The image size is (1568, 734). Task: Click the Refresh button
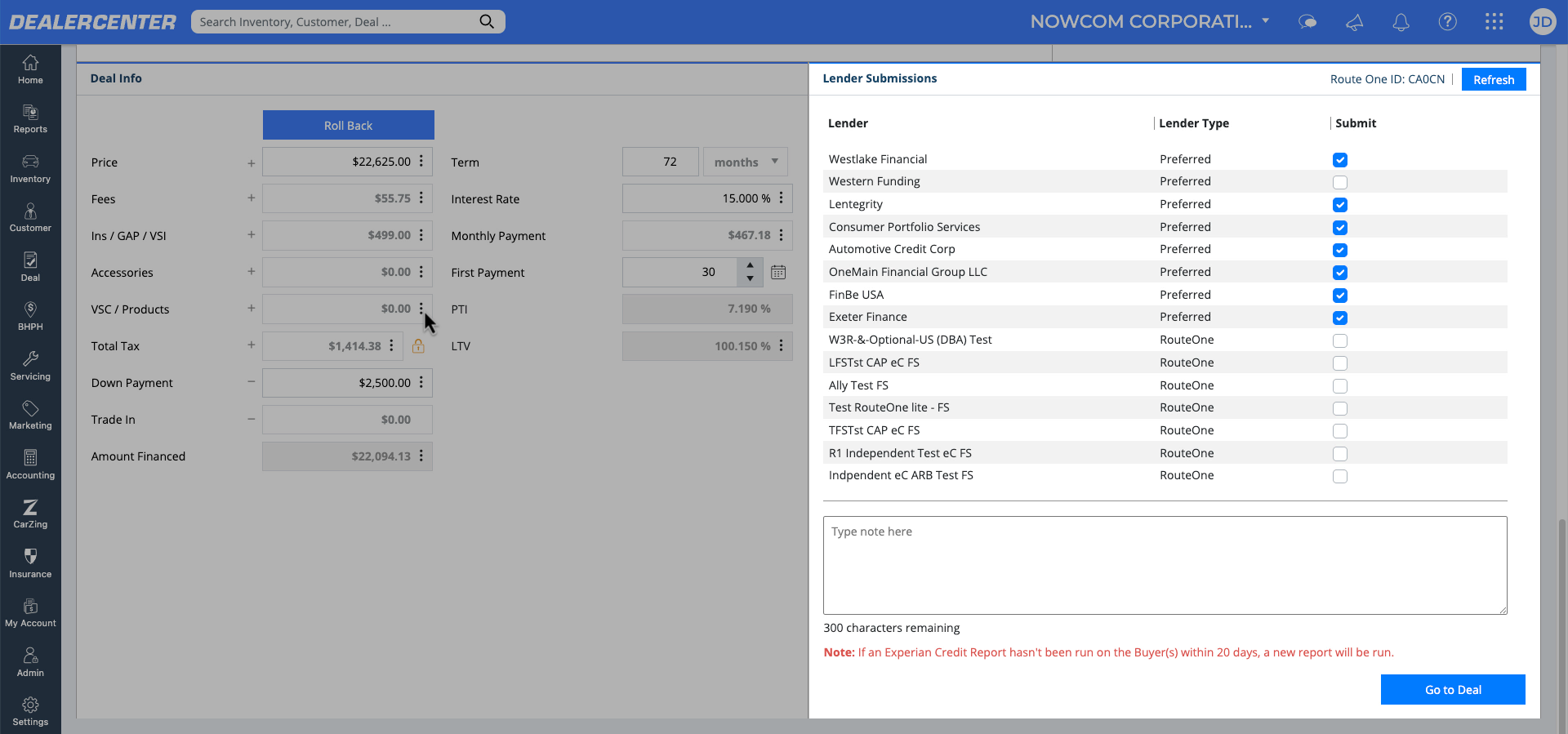(x=1494, y=79)
